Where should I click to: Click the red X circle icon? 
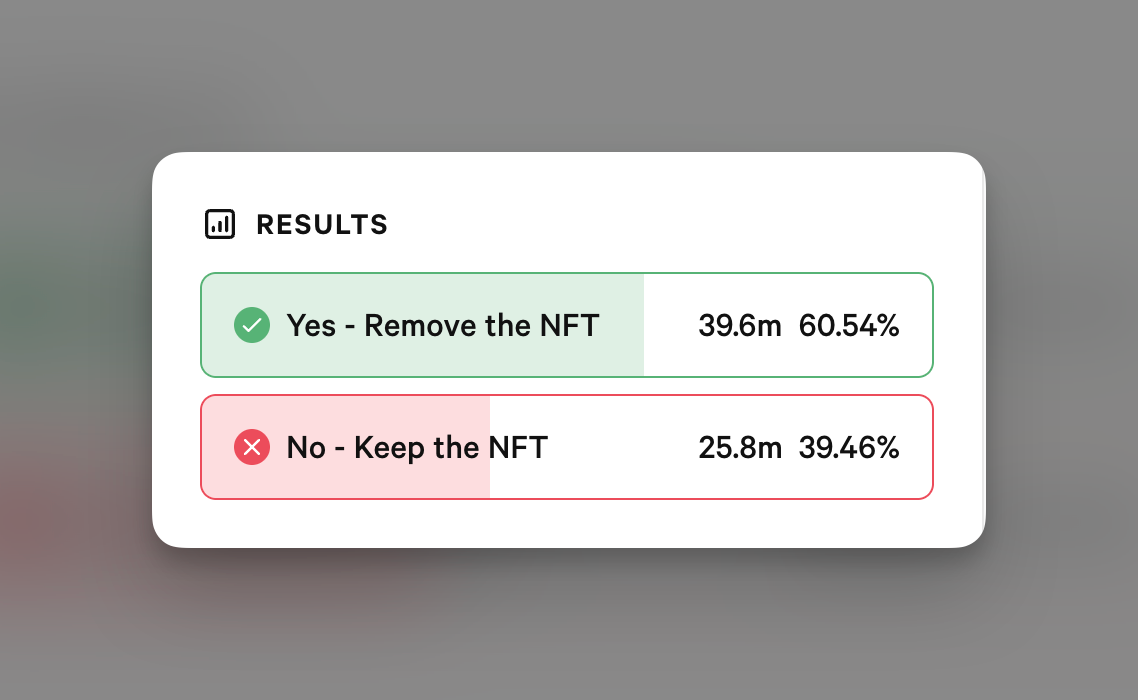click(x=252, y=447)
